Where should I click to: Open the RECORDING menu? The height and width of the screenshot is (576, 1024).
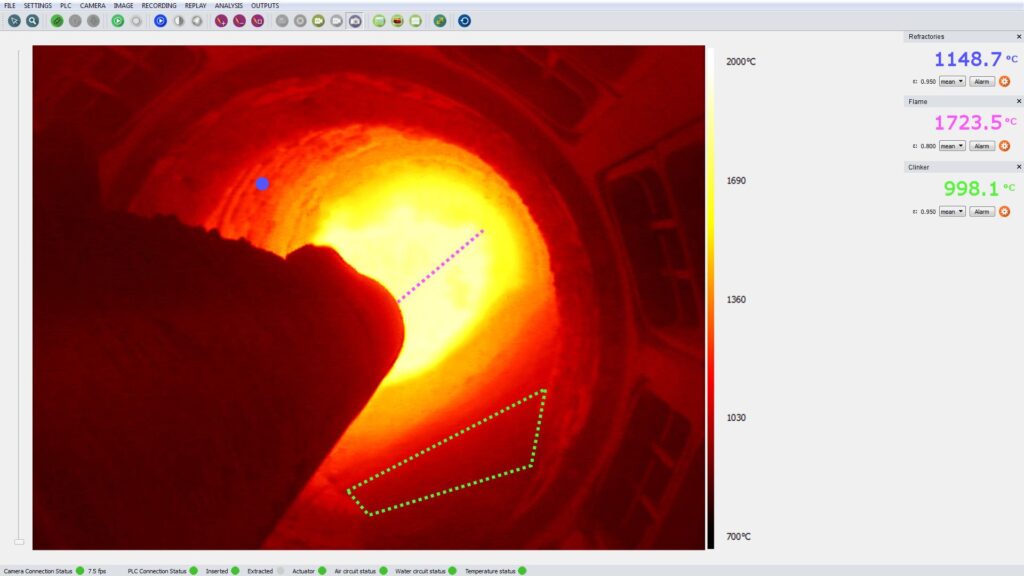click(x=159, y=5)
